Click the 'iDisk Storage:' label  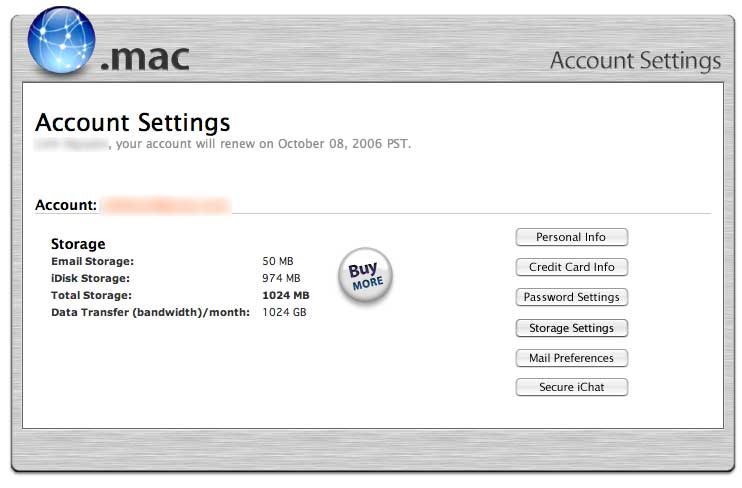click(90, 278)
